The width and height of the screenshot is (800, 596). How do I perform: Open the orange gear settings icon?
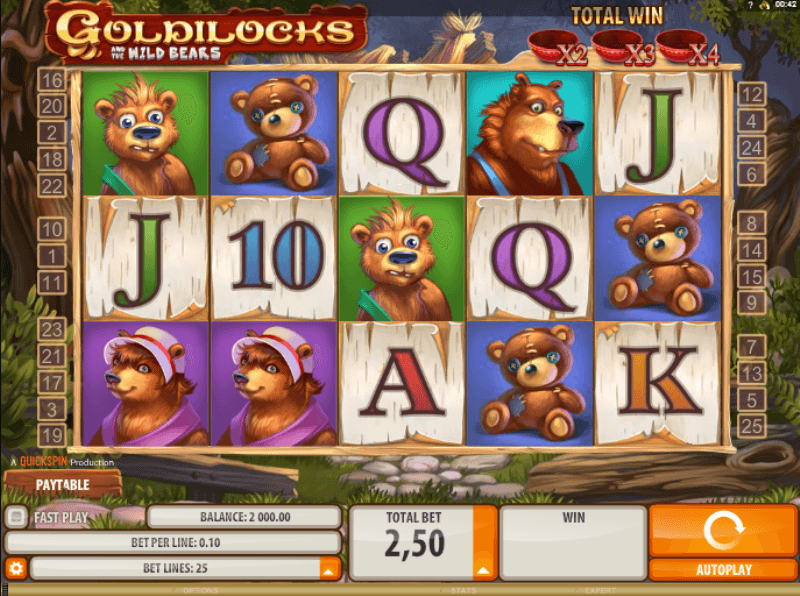(x=15, y=568)
